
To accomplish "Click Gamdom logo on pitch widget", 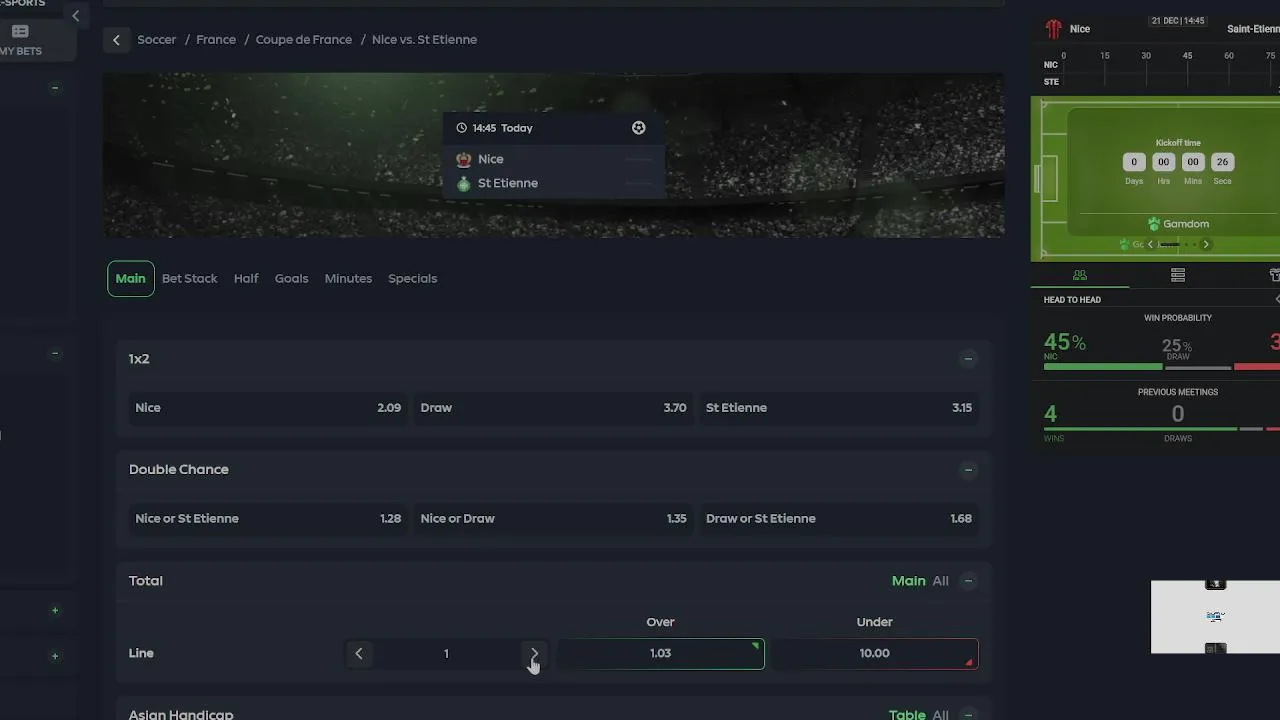I will tap(1178, 224).
